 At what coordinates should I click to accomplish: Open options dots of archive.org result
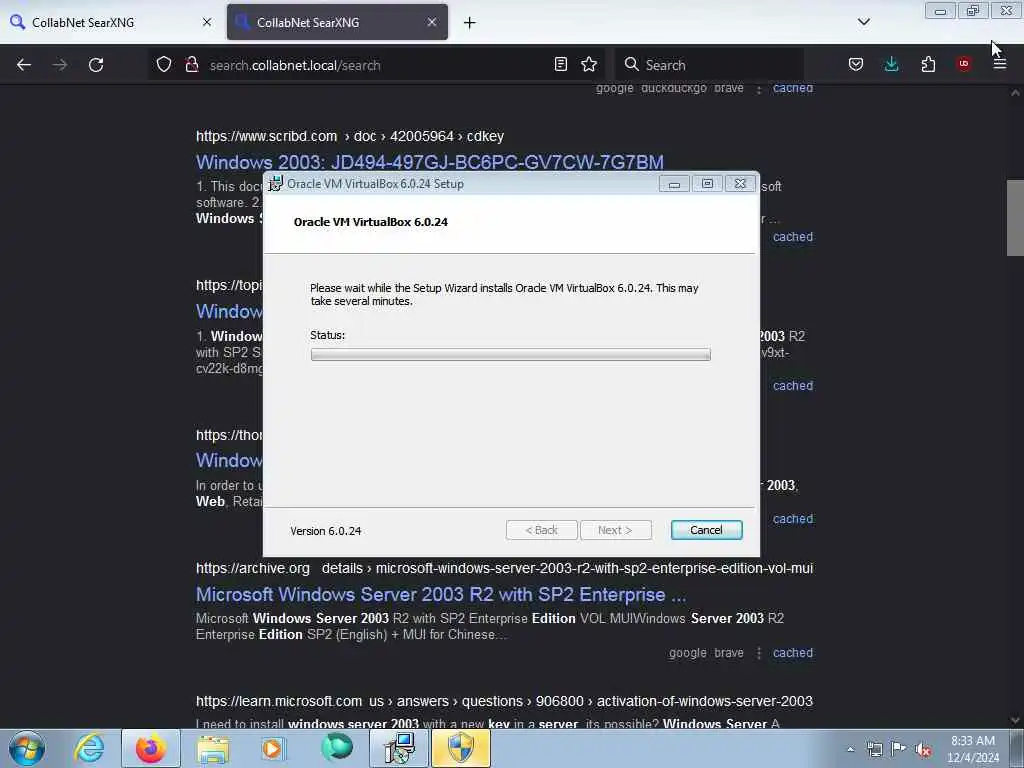(x=759, y=653)
